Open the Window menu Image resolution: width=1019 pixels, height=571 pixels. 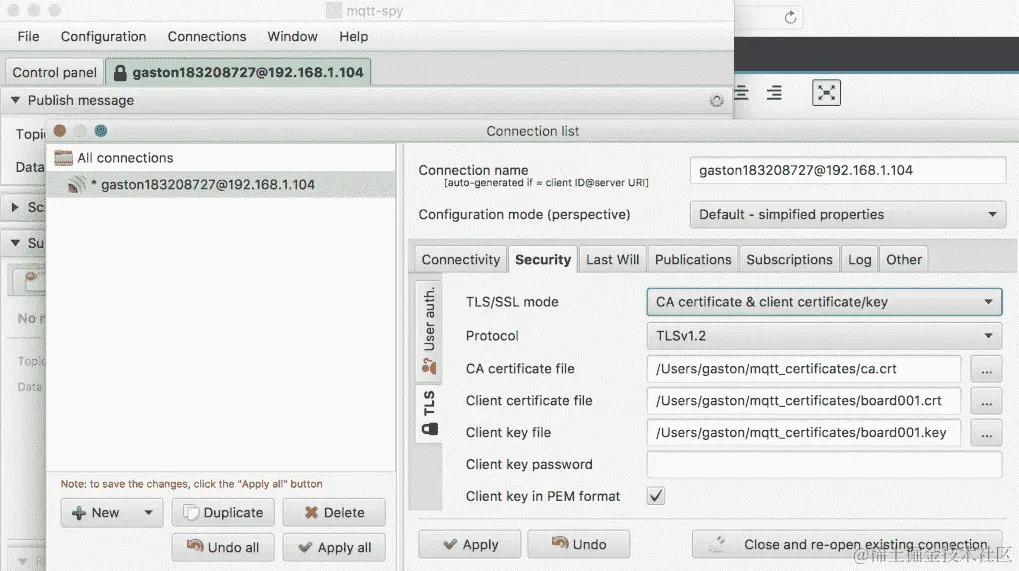click(292, 36)
